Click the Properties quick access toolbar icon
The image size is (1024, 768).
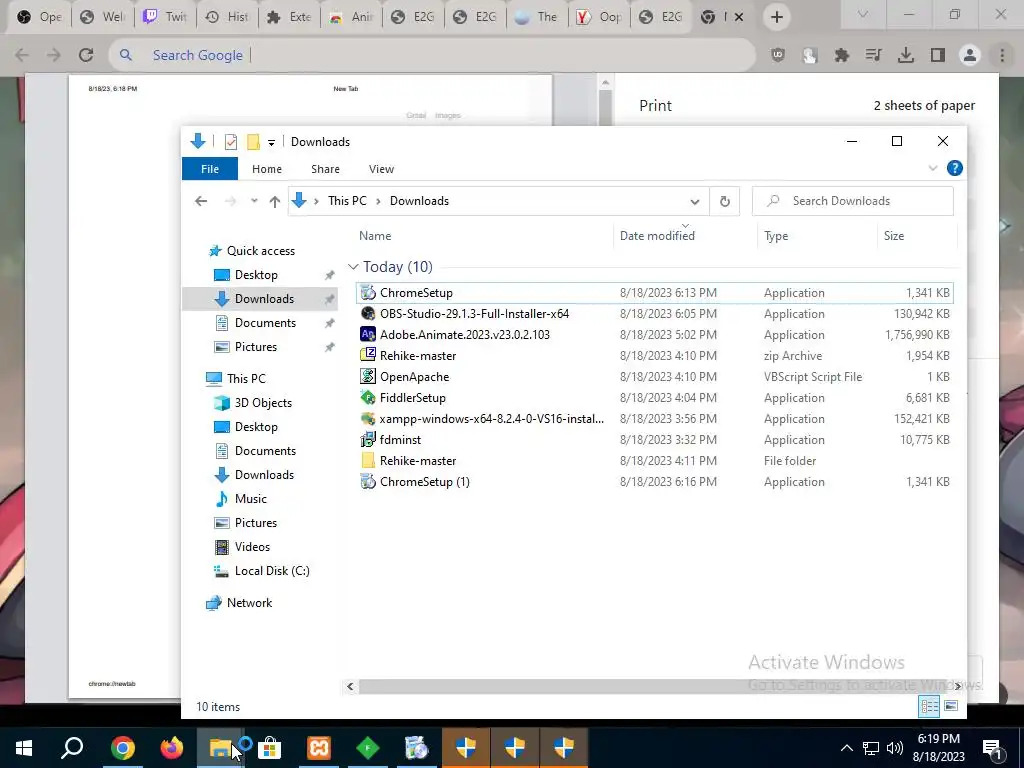pyautogui.click(x=231, y=142)
